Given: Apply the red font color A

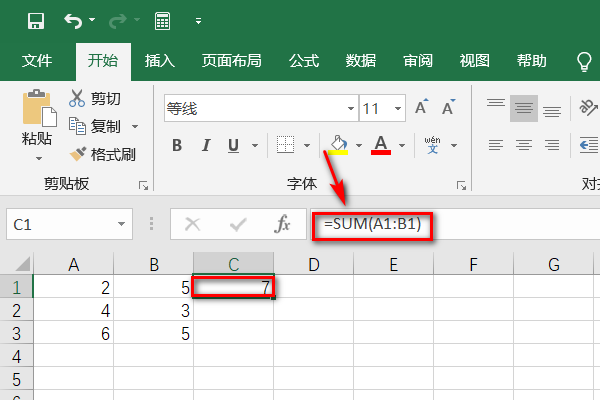Looking at the screenshot, I should pyautogui.click(x=381, y=145).
